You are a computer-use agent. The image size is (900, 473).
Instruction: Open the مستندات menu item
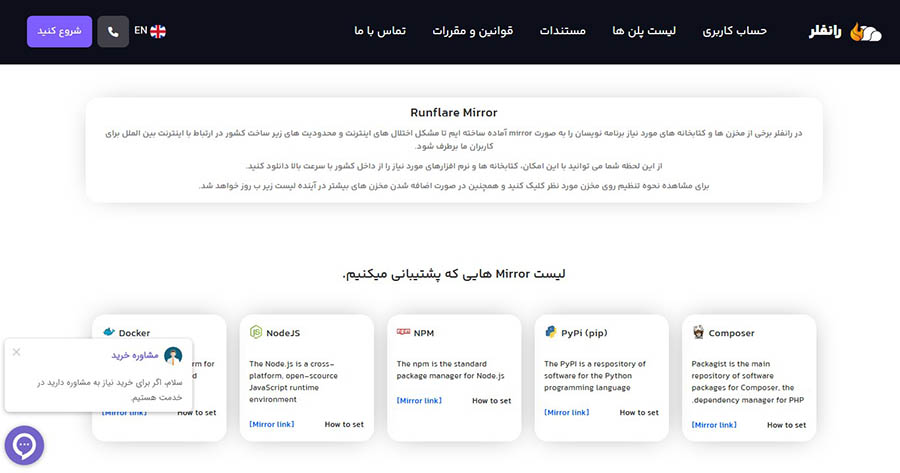coord(562,31)
